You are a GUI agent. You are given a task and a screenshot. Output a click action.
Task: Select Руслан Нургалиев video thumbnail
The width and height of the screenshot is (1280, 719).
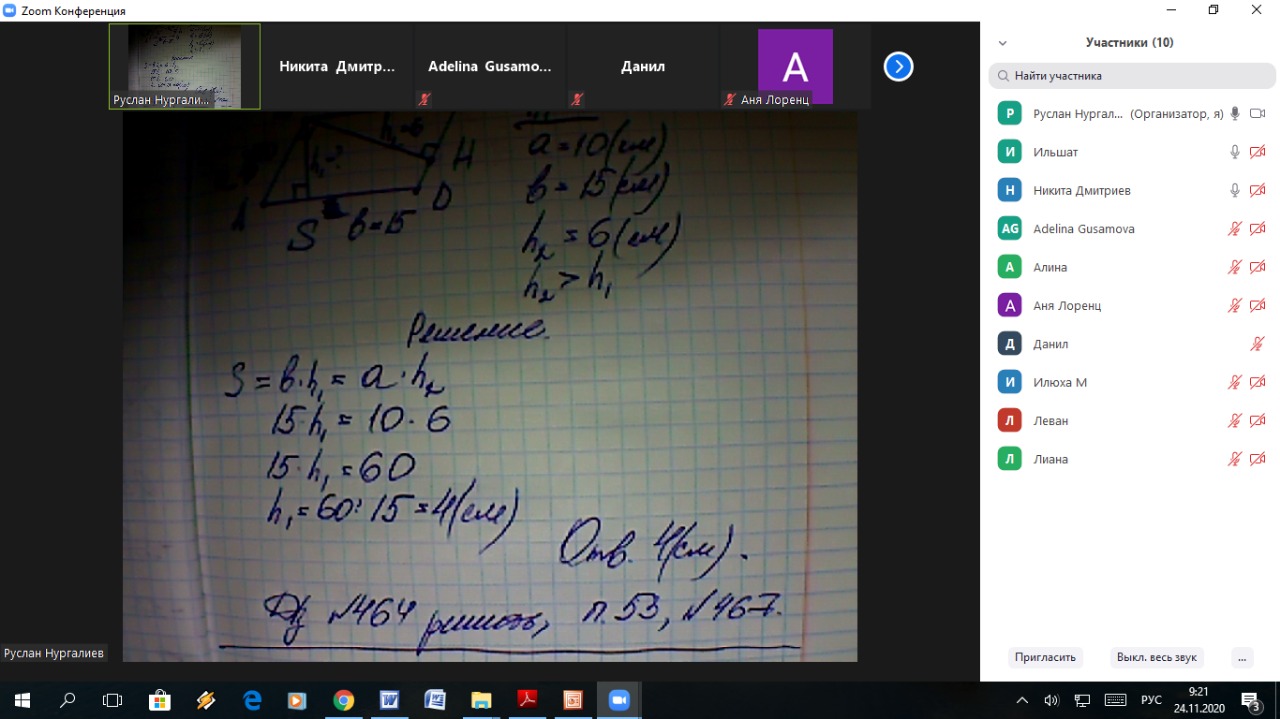pos(185,66)
